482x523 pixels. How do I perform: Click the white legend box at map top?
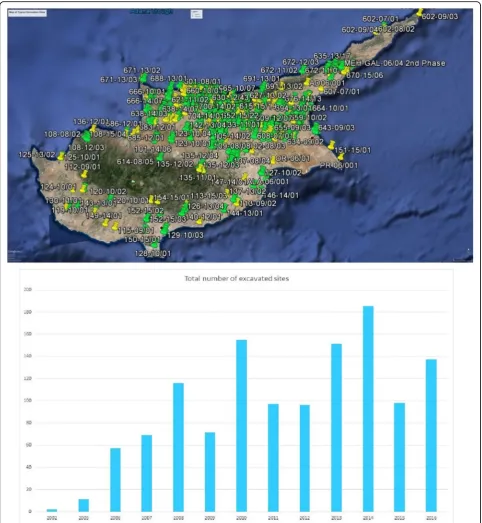tap(196, 14)
